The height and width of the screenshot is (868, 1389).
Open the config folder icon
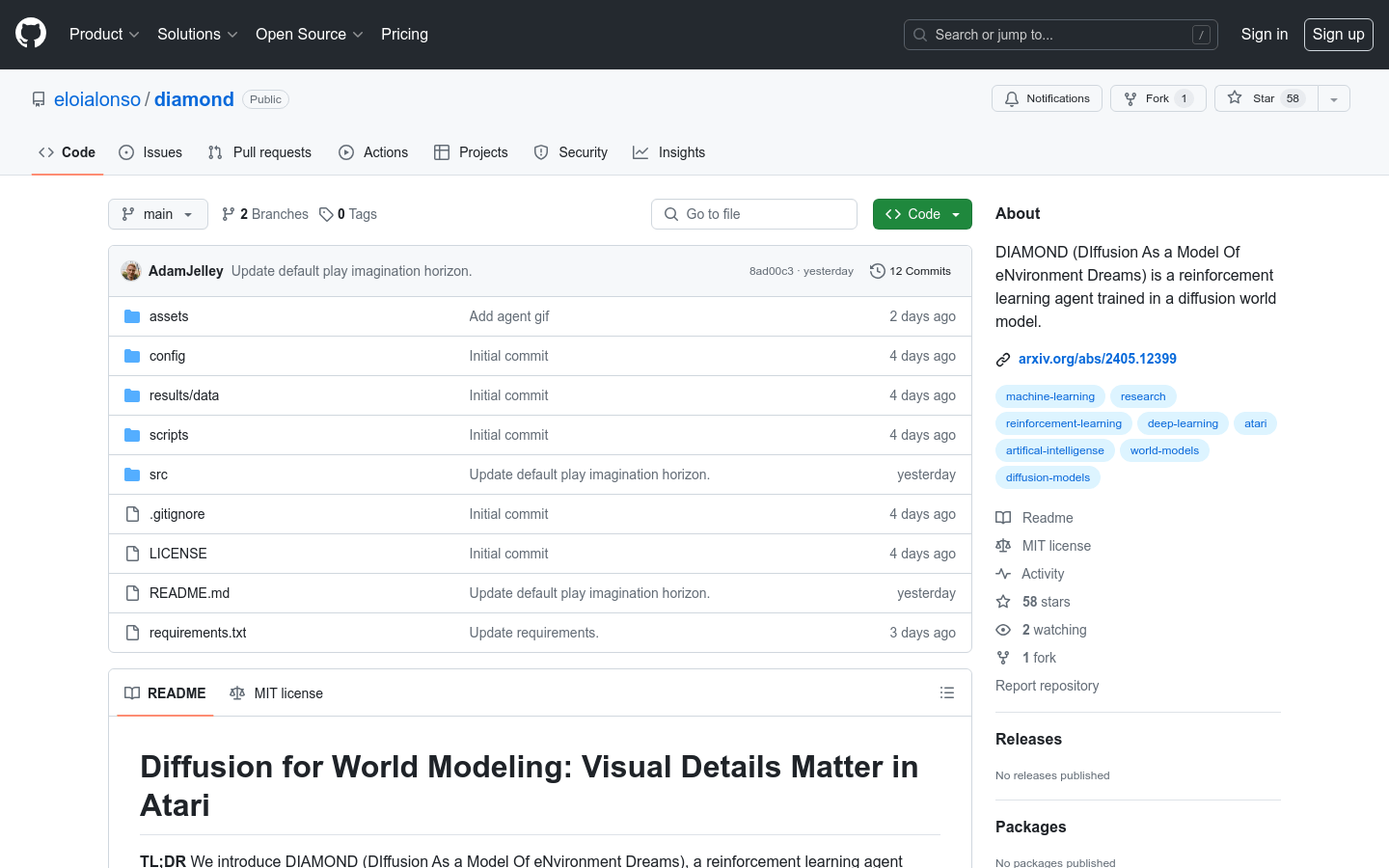132,356
